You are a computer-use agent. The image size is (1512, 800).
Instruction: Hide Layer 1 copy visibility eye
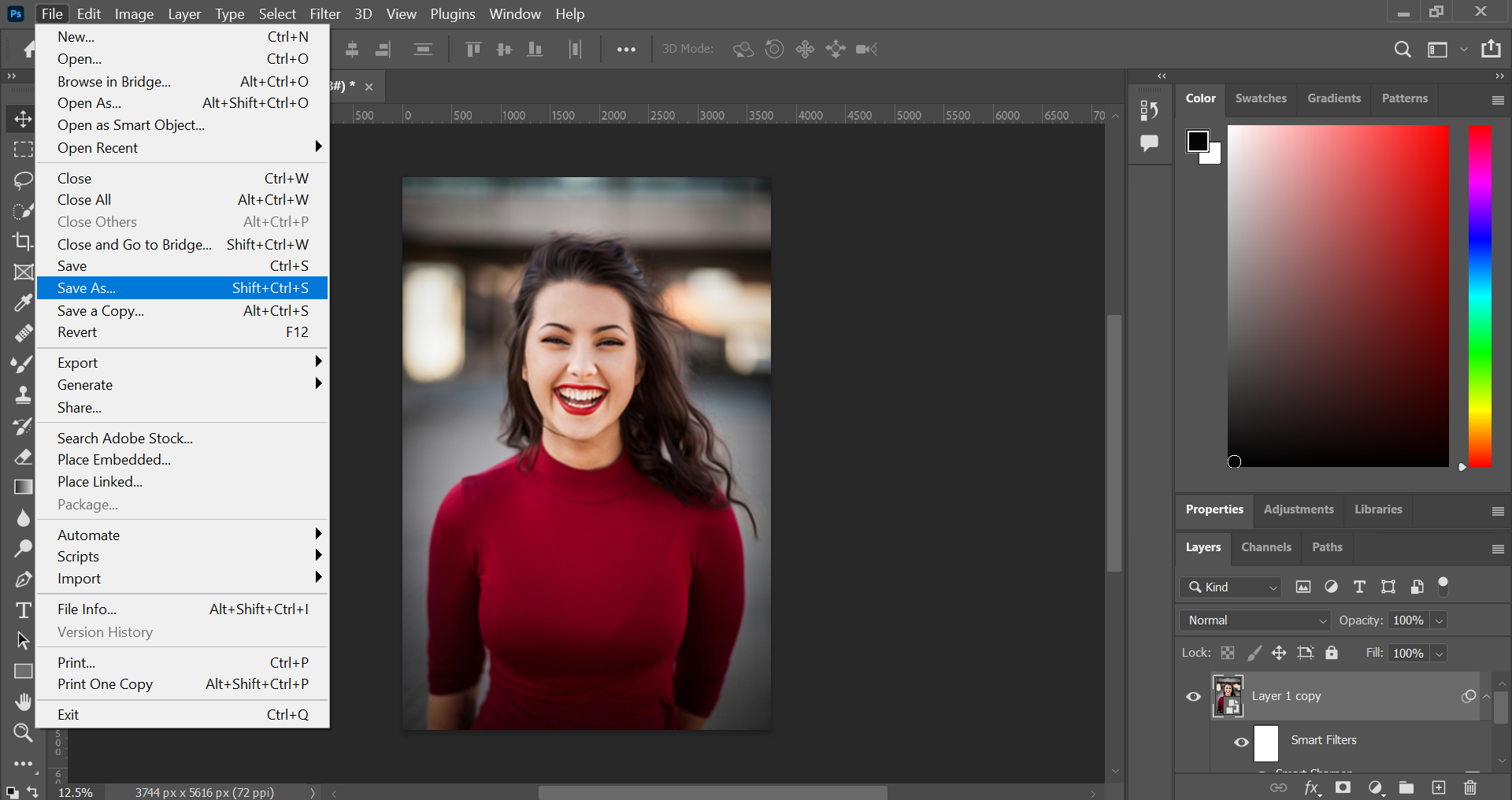(x=1194, y=696)
